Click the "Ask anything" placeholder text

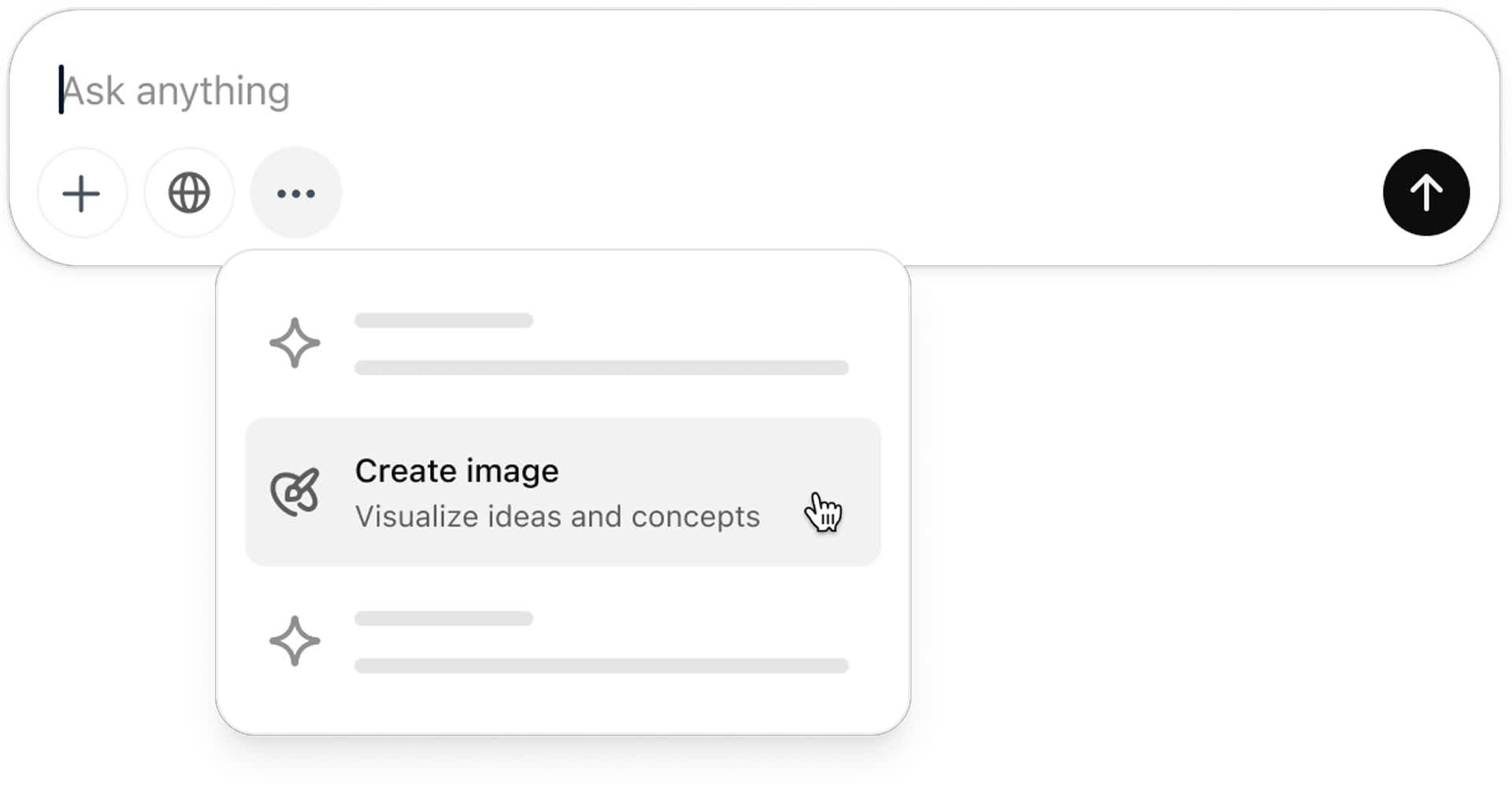pyautogui.click(x=176, y=92)
